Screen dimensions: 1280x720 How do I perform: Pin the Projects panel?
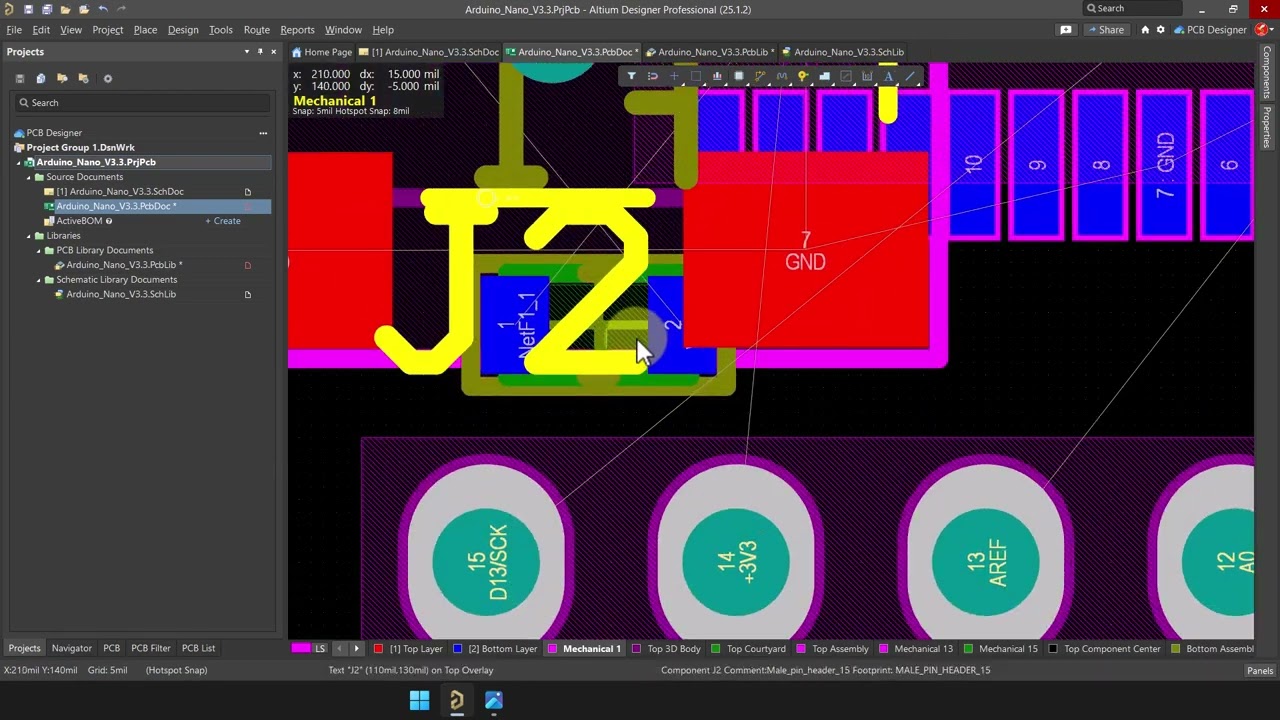260,52
